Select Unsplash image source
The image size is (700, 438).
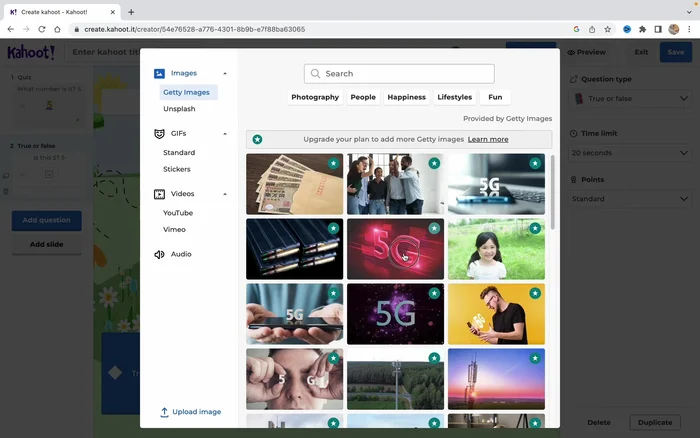(x=179, y=108)
